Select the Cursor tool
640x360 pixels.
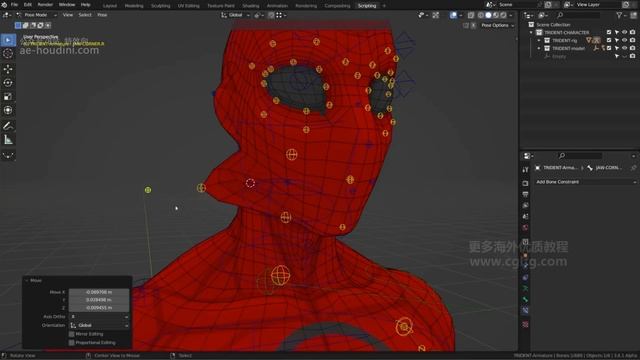tap(8, 53)
